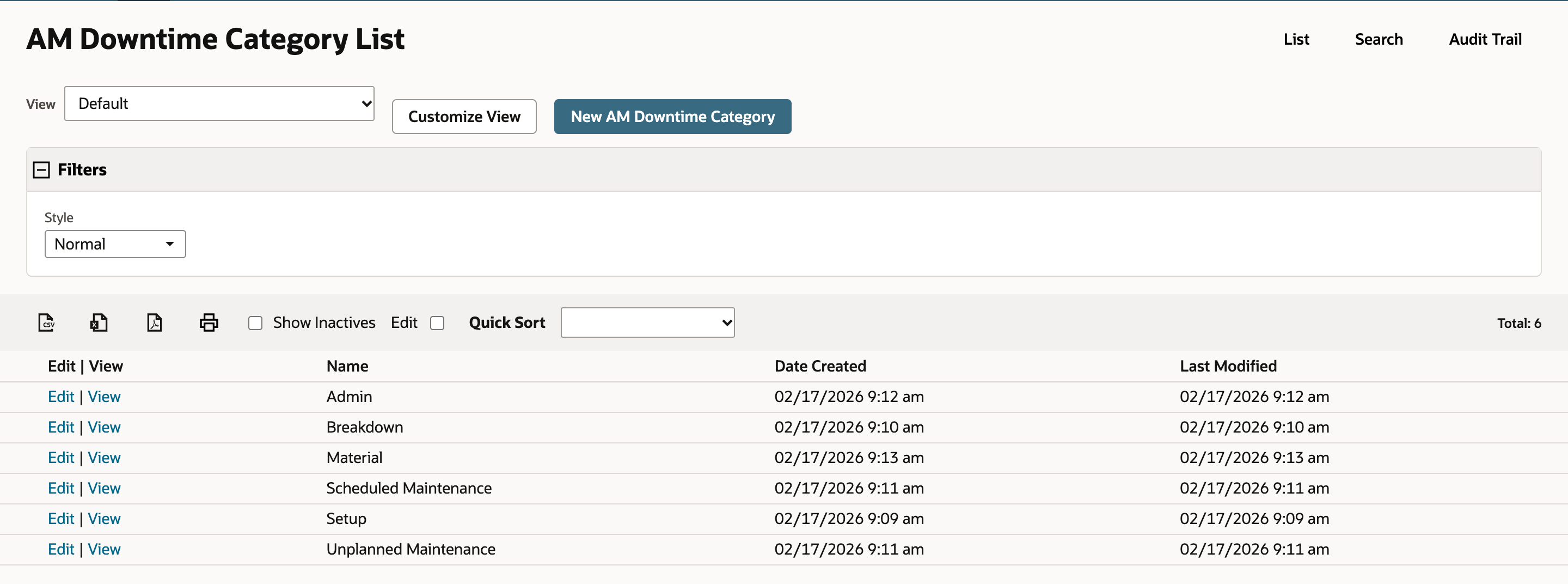View the Material category
This screenshot has width=1568, height=584.
point(104,458)
